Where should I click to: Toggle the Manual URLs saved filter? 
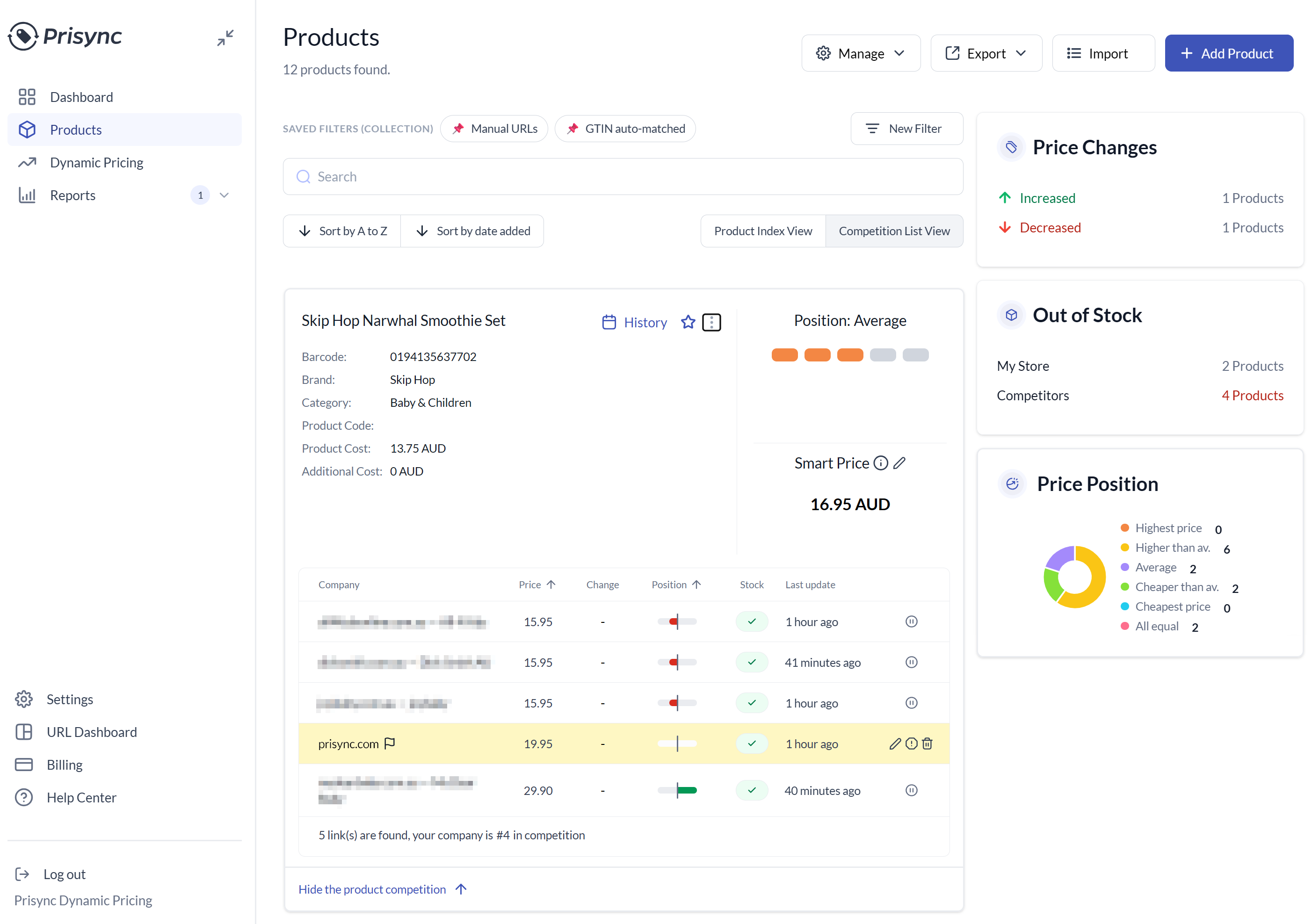click(x=494, y=129)
